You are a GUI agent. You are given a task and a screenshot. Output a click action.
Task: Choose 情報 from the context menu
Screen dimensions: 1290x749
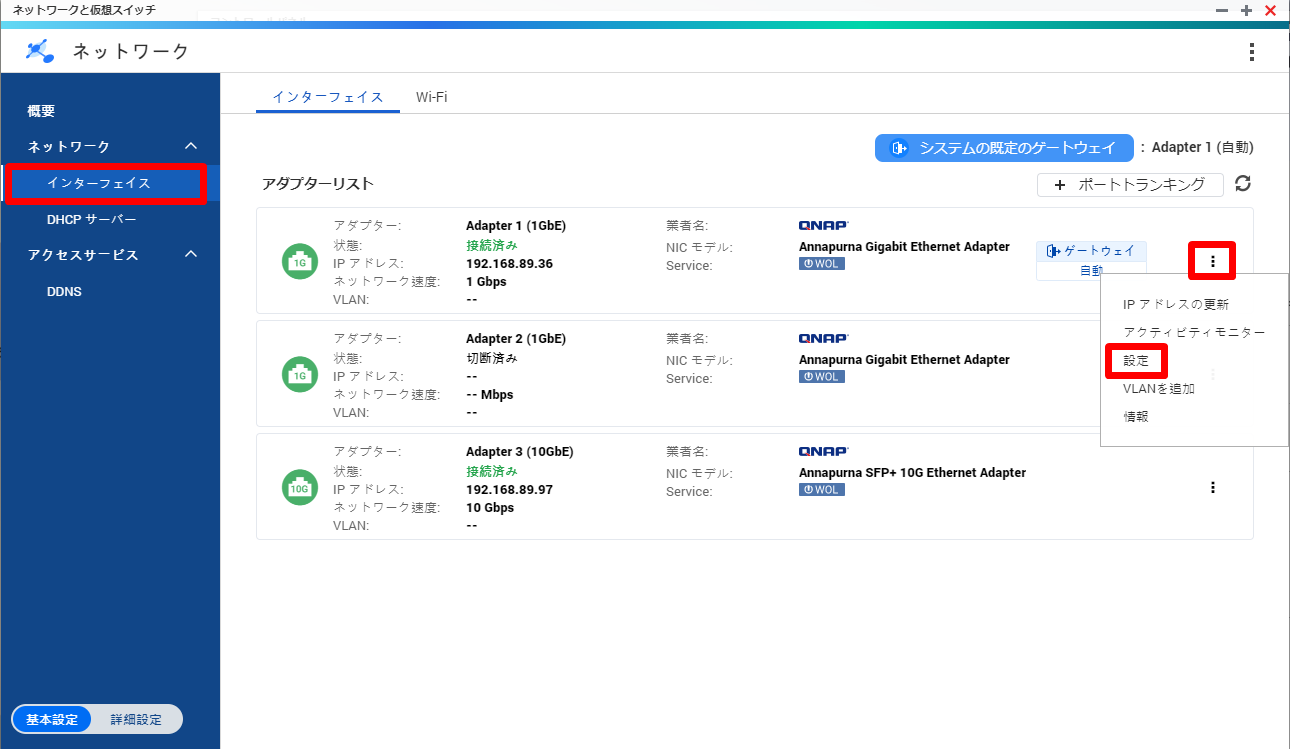(x=1136, y=416)
